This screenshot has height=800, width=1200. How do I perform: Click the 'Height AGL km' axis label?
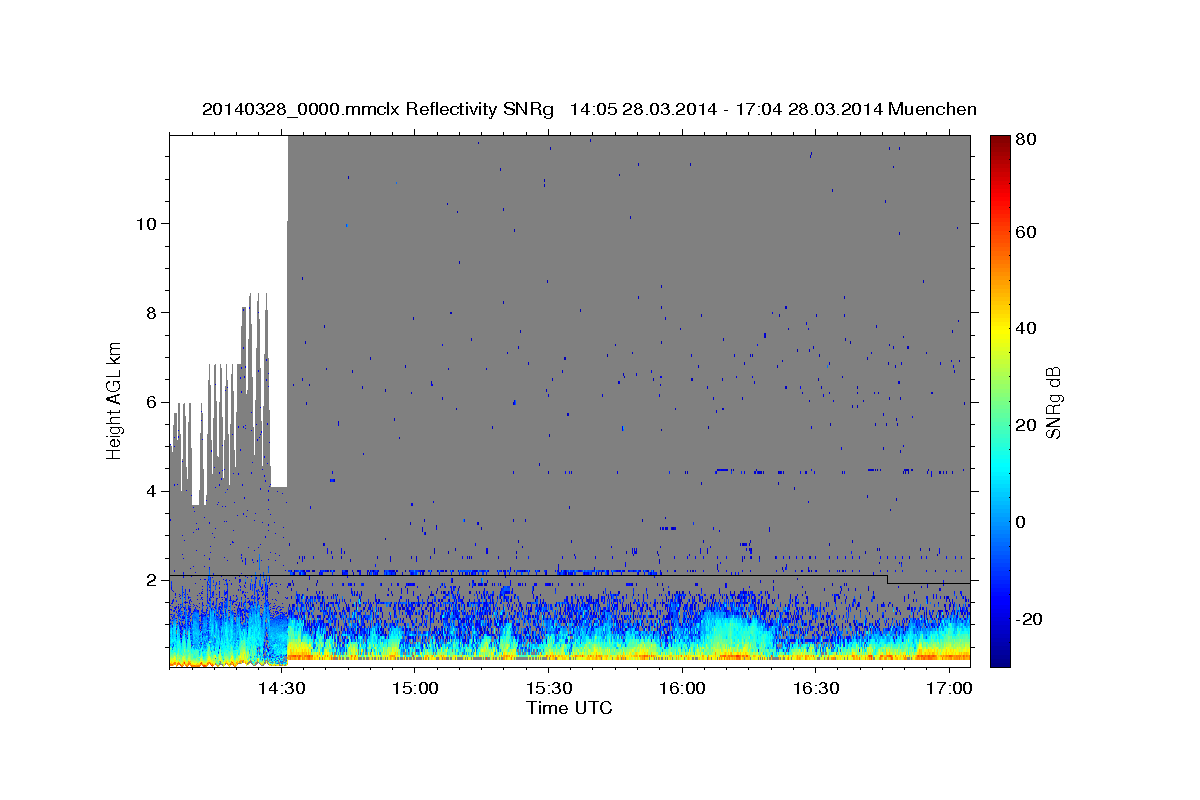click(x=114, y=401)
